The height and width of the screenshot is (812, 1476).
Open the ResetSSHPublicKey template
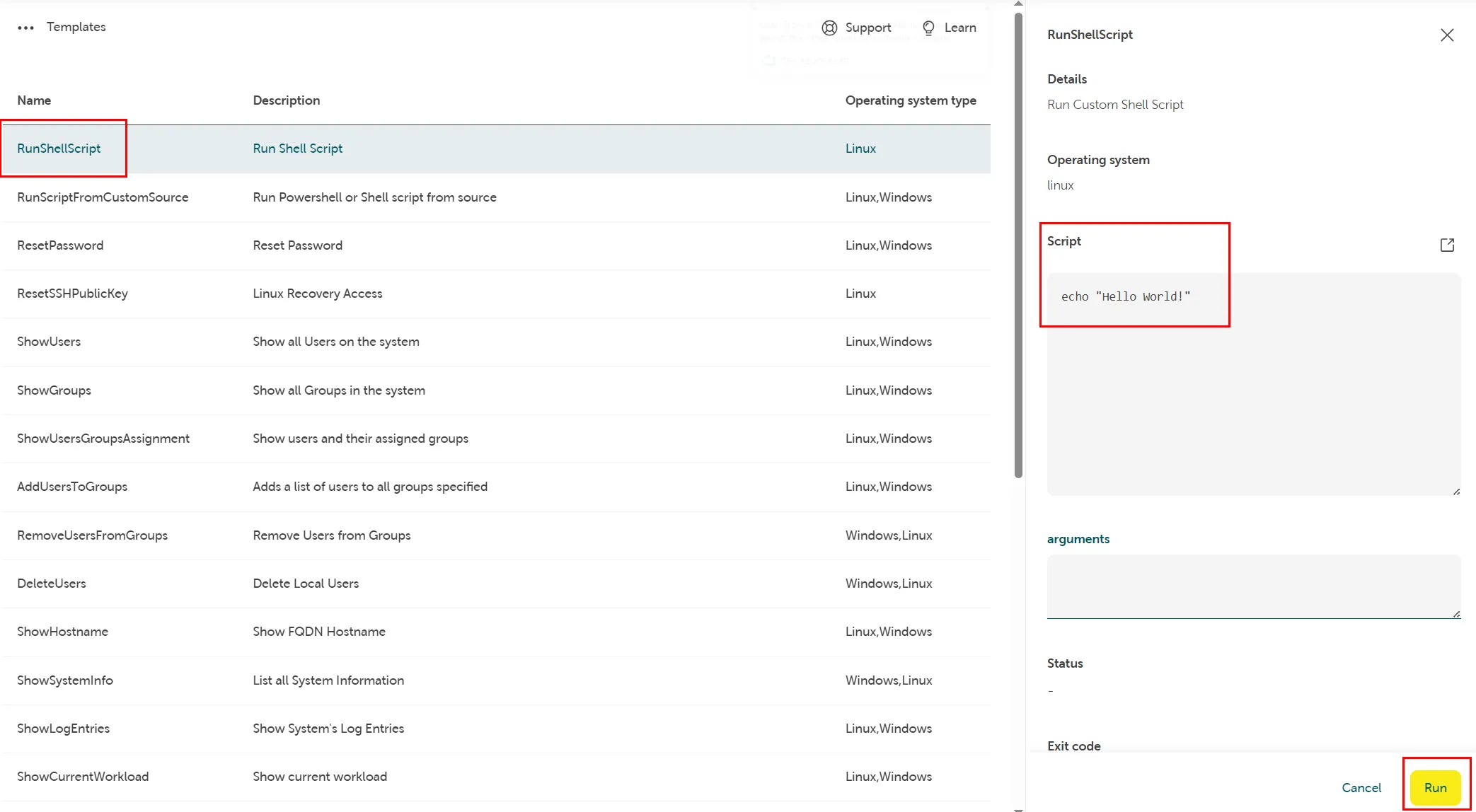(x=72, y=294)
